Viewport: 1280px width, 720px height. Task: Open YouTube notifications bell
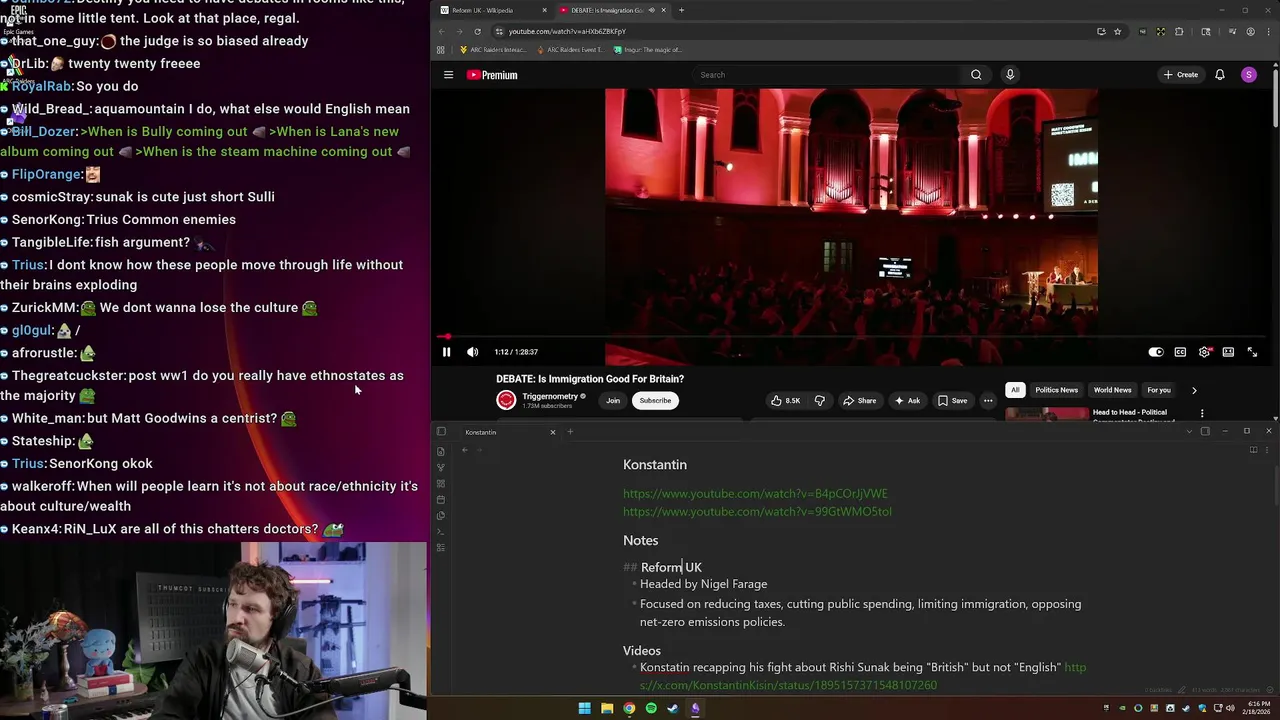(1219, 75)
